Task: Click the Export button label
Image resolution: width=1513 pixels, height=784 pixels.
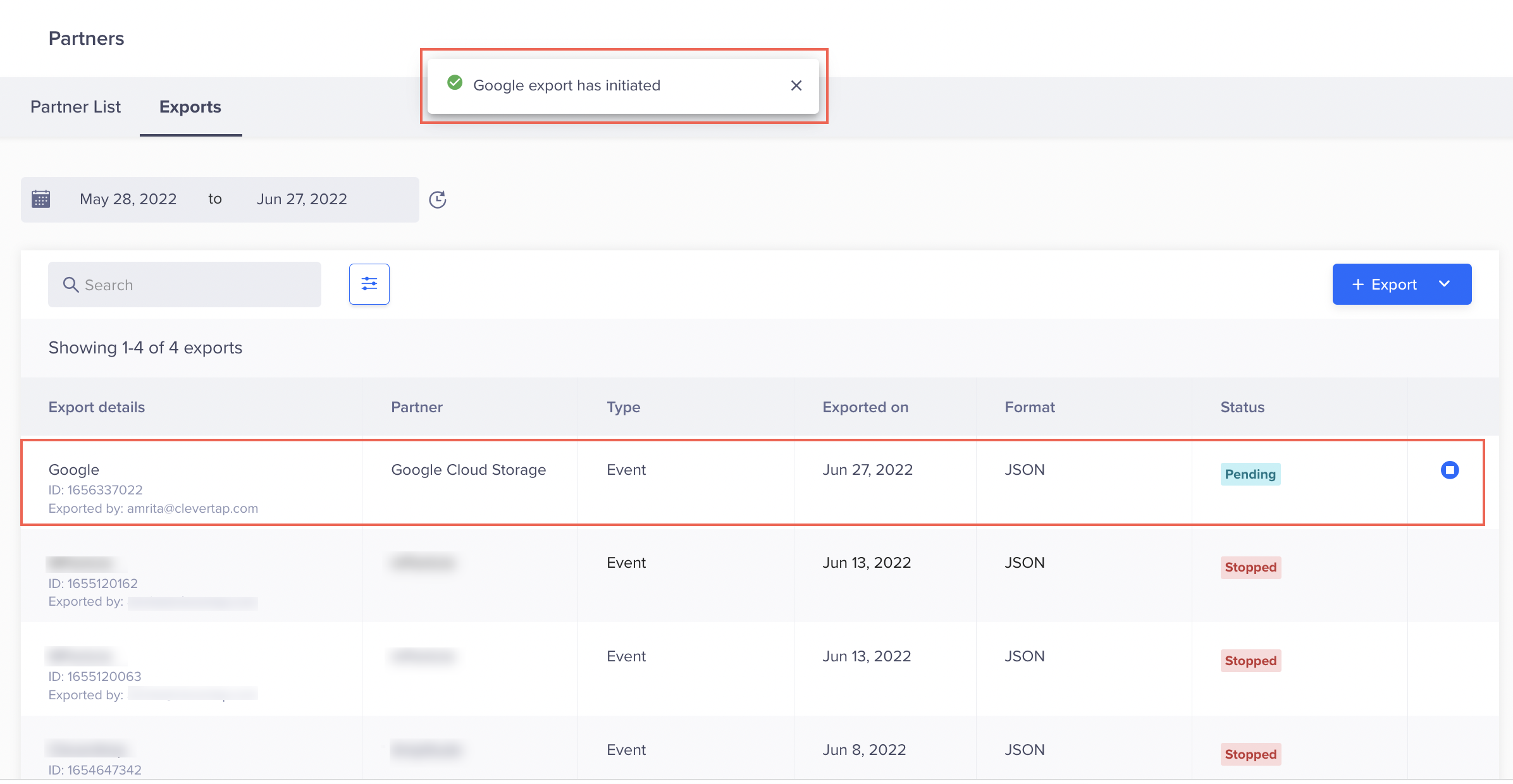Action: (x=1393, y=285)
